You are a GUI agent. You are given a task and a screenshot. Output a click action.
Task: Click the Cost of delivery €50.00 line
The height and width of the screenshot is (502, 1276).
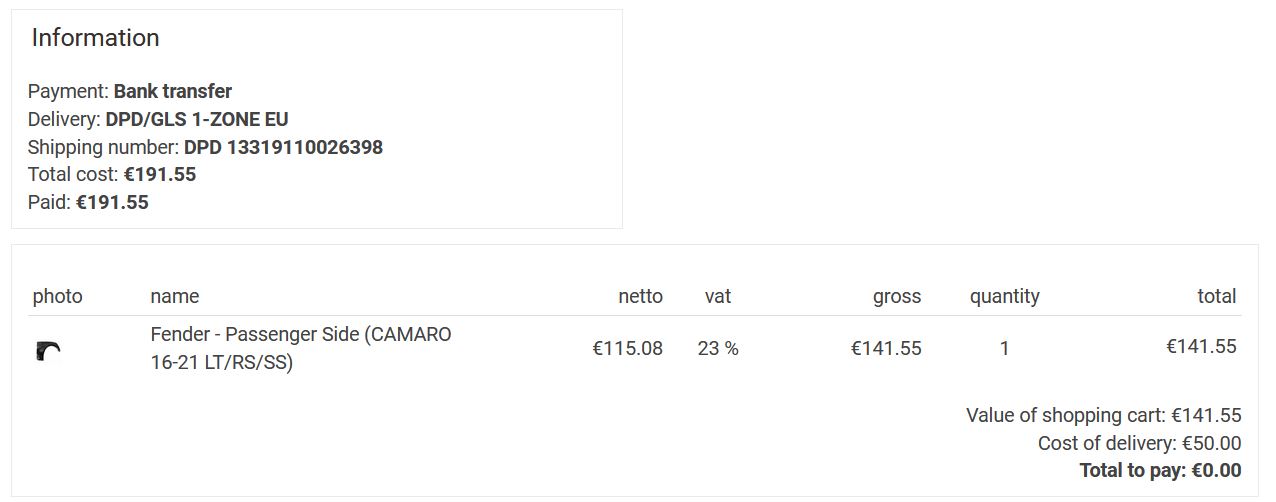pos(1139,443)
